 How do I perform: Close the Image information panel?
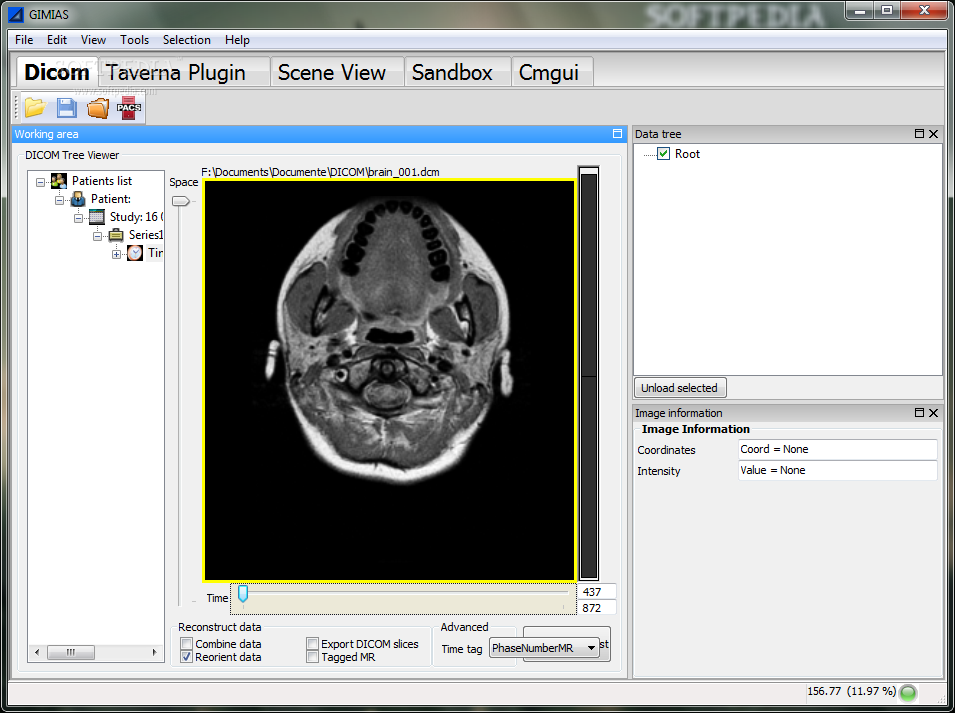tap(933, 412)
